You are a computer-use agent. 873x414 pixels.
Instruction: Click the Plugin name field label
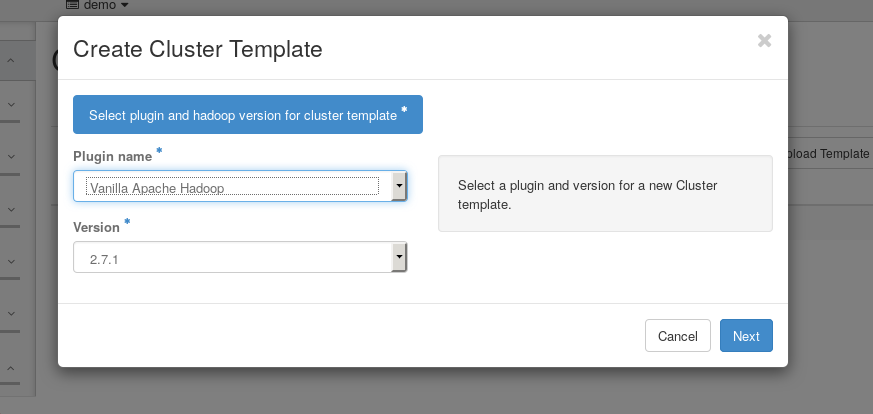point(112,157)
